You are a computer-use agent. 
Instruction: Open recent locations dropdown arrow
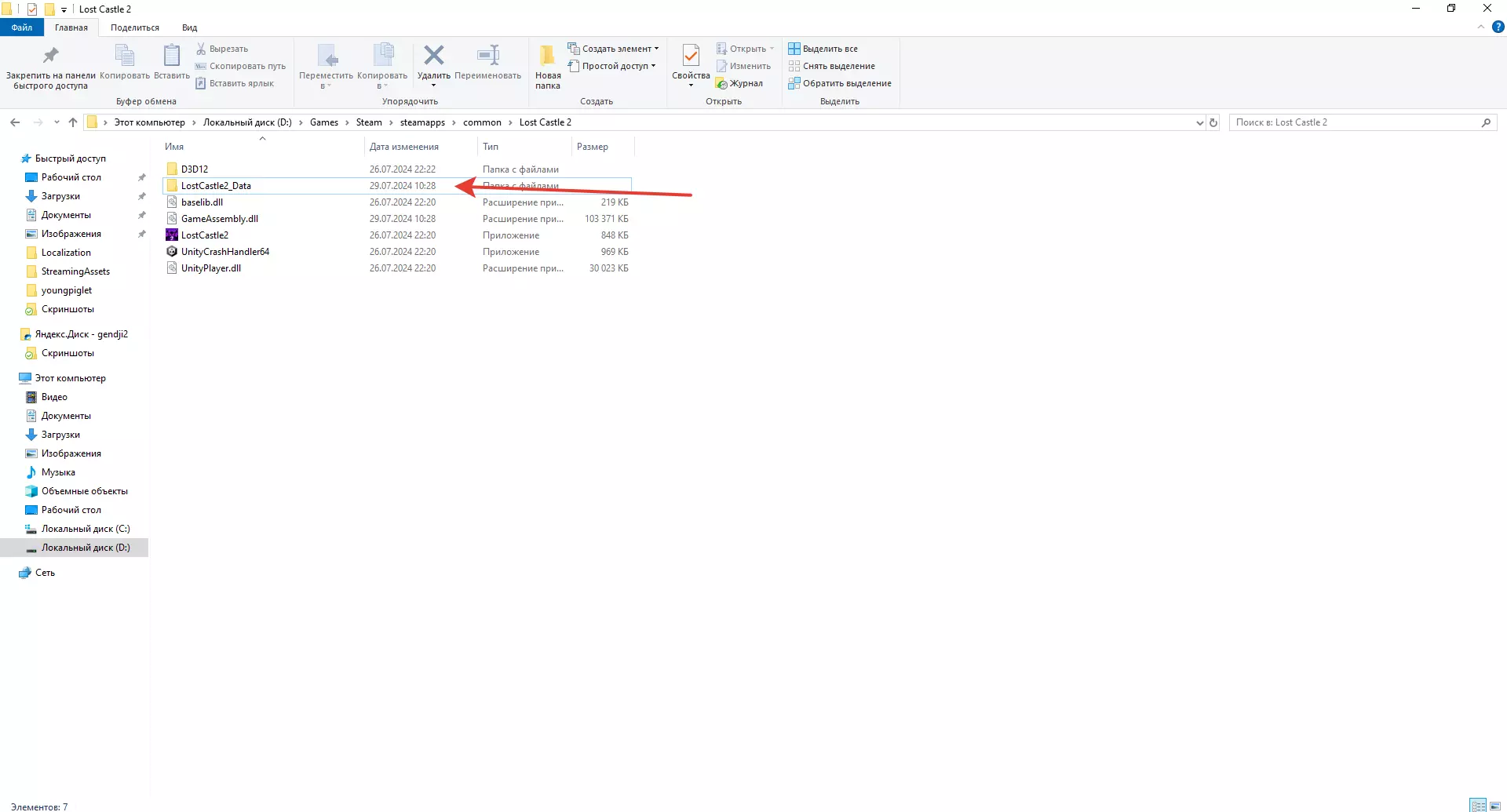[57, 122]
